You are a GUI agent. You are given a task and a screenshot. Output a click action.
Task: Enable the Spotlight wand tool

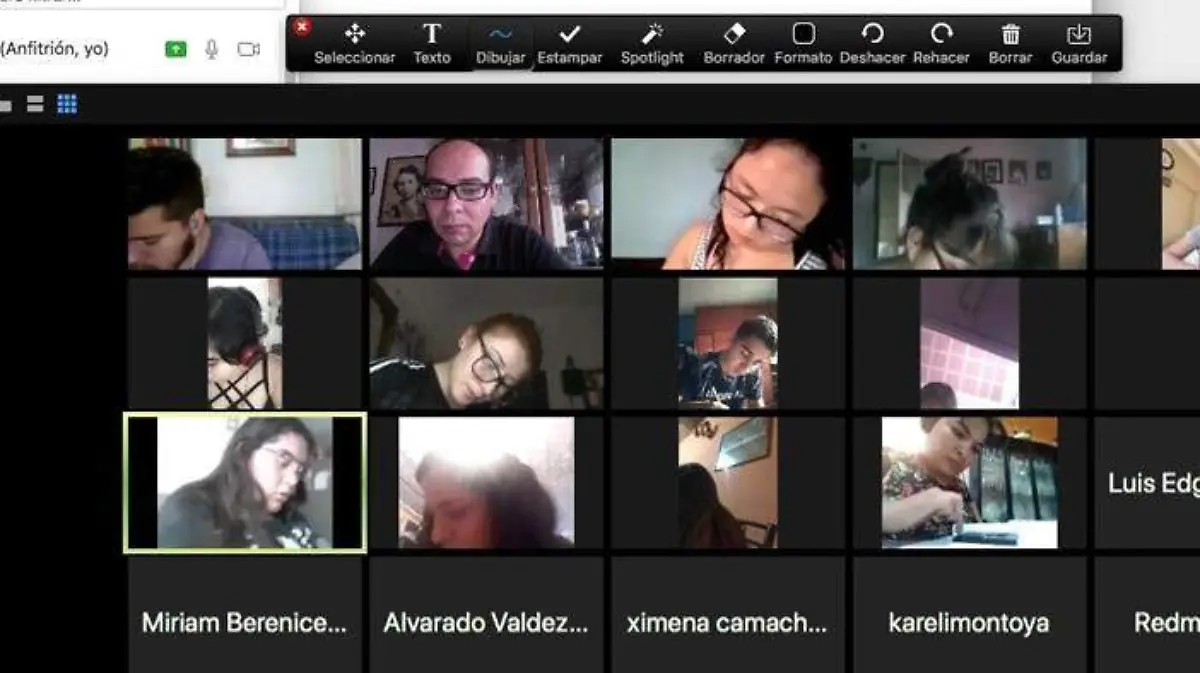pos(652,43)
